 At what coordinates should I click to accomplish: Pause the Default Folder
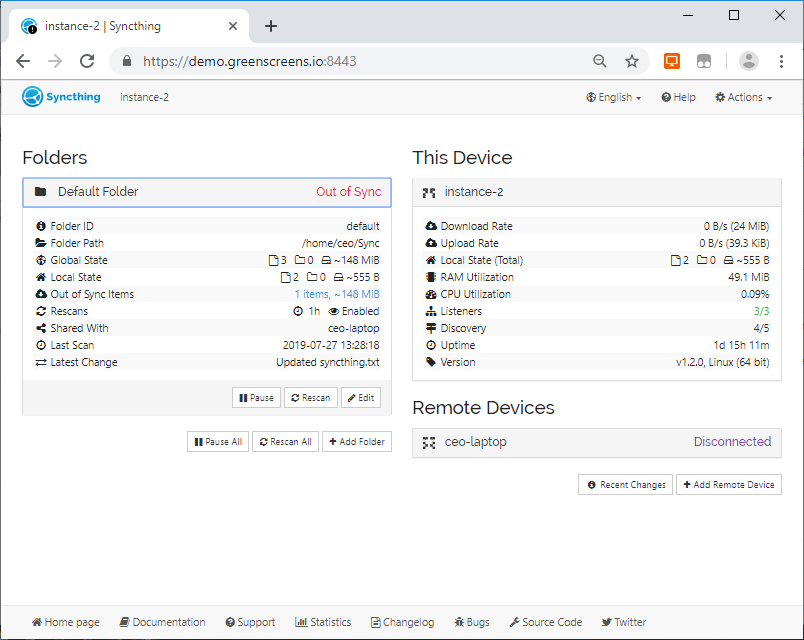click(256, 397)
